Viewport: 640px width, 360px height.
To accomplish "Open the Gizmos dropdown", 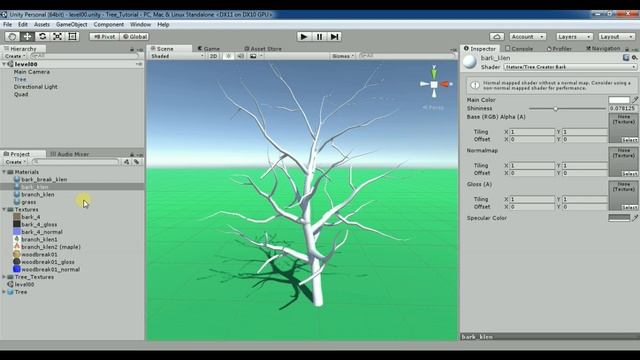I will point(342,56).
